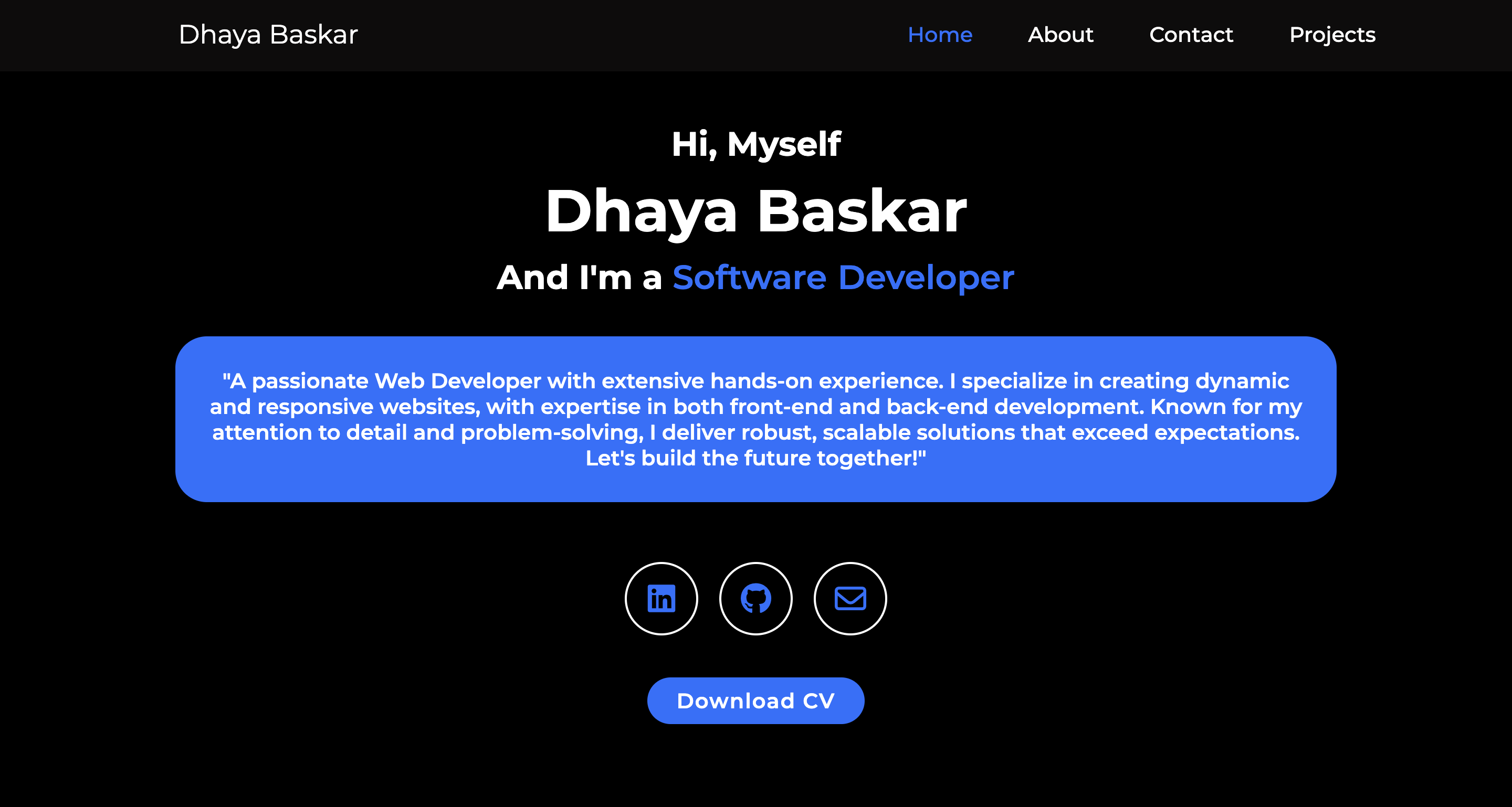The width and height of the screenshot is (1512, 807).
Task: Open the LinkedIn profile icon
Action: 661,598
